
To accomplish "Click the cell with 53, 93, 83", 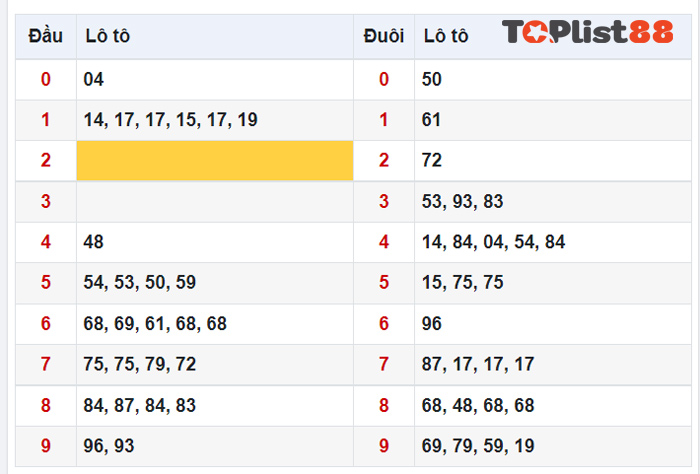I will pyautogui.click(x=462, y=201).
